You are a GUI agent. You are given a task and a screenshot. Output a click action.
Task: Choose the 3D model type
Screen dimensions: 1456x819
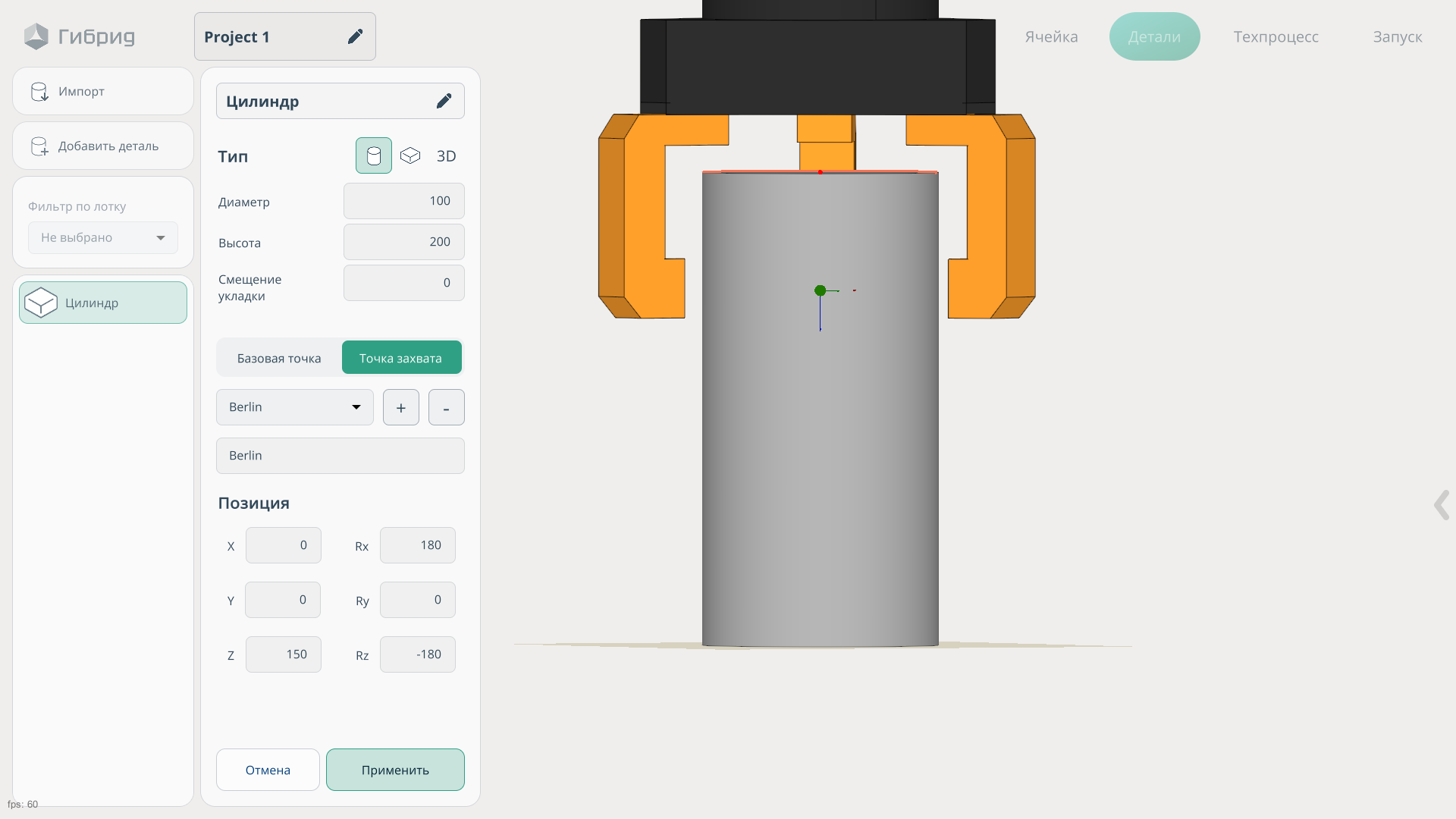[x=446, y=156]
